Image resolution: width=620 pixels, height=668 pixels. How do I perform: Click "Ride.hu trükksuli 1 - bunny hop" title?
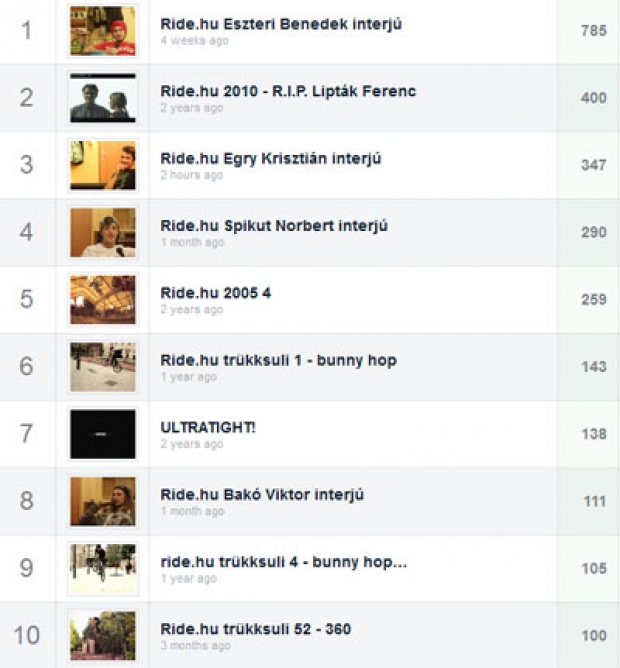[278, 360]
